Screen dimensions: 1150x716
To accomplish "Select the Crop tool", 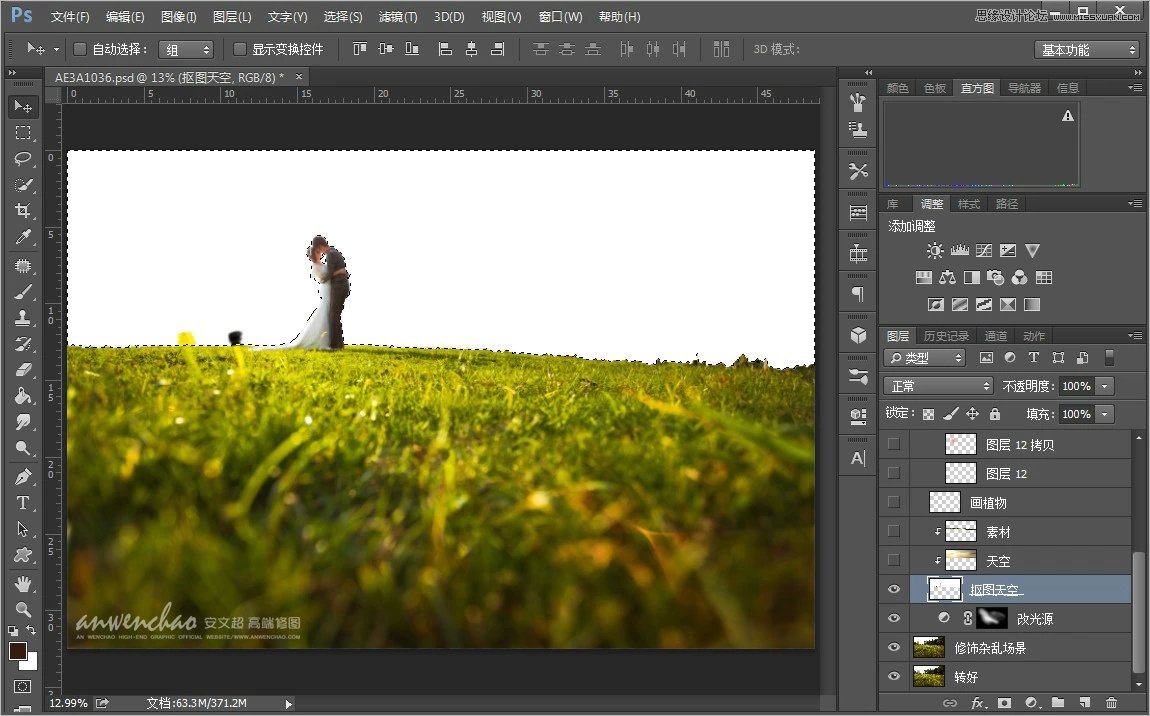I will pos(23,211).
